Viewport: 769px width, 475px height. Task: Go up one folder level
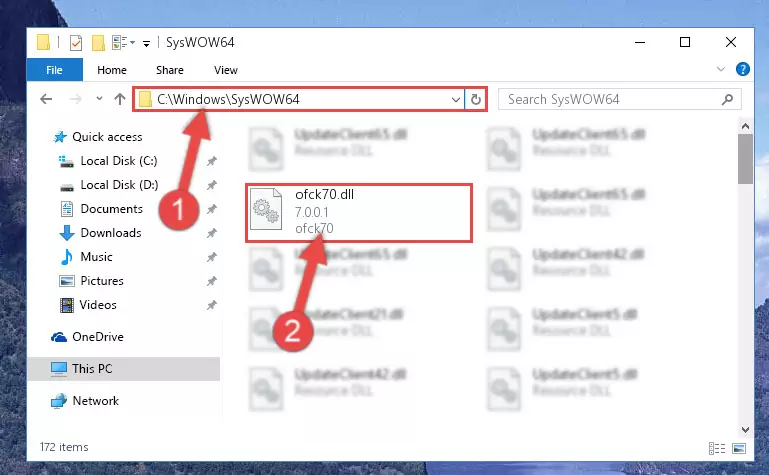(x=120, y=100)
